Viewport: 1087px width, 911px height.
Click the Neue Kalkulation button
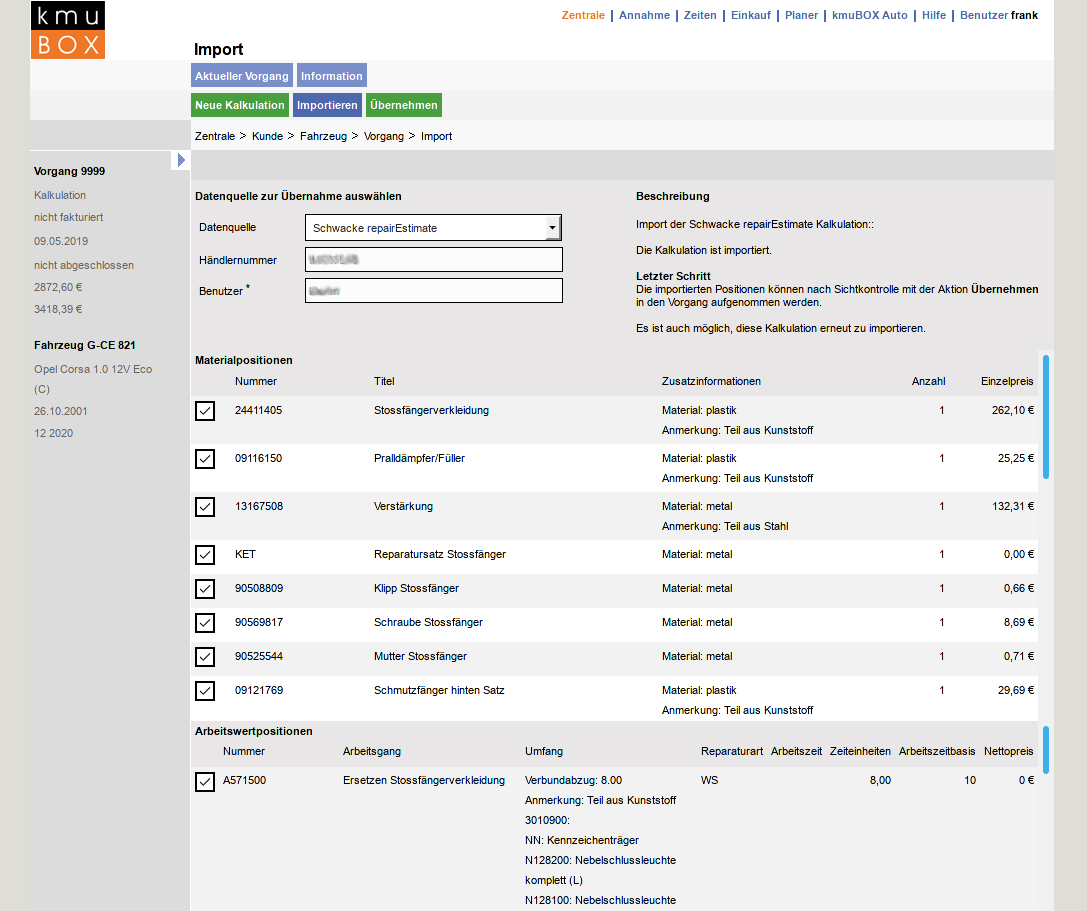[240, 105]
